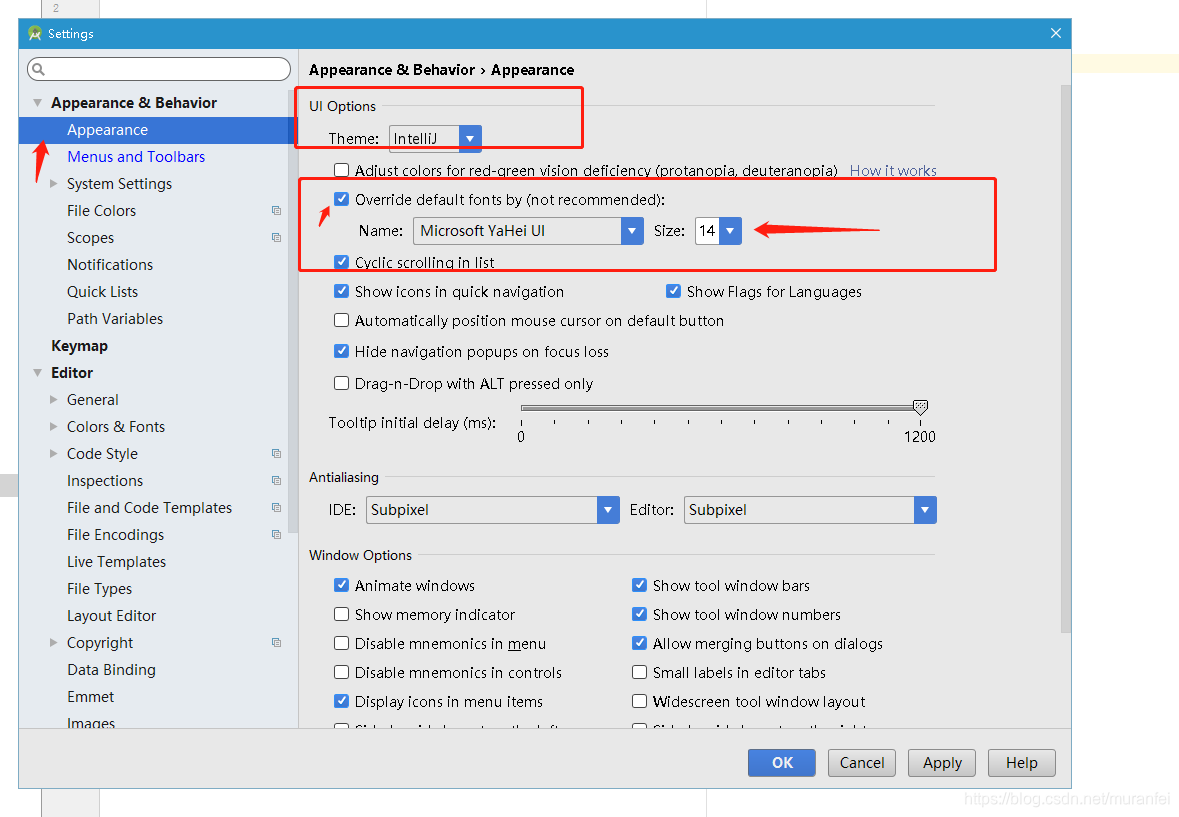
Task: Click the search magnifier icon in settings
Action: coord(38,69)
